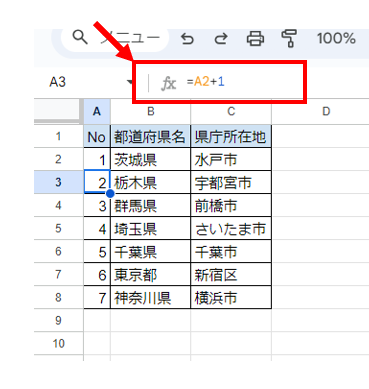Select row 4 header

tap(58, 205)
